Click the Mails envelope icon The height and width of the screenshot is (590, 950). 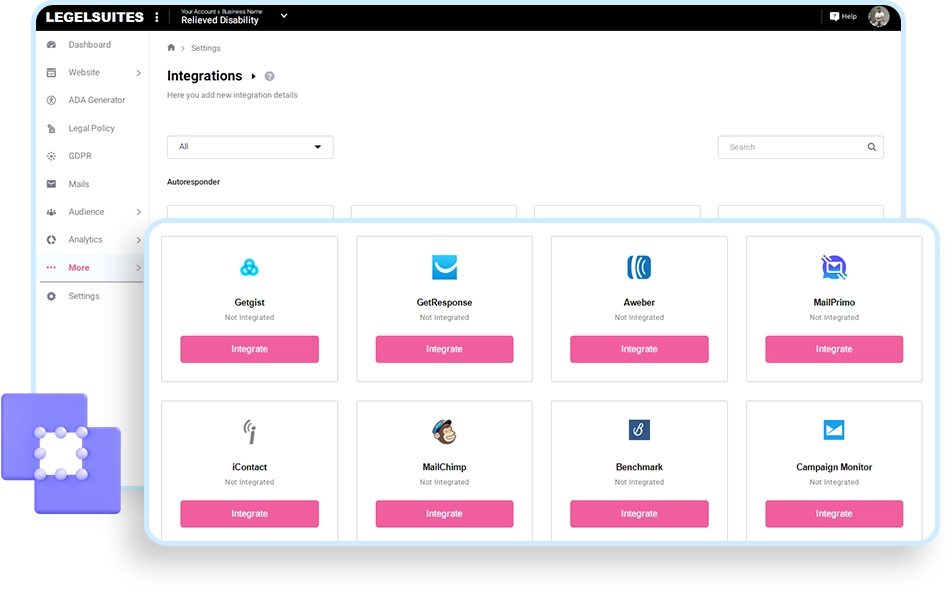point(51,184)
